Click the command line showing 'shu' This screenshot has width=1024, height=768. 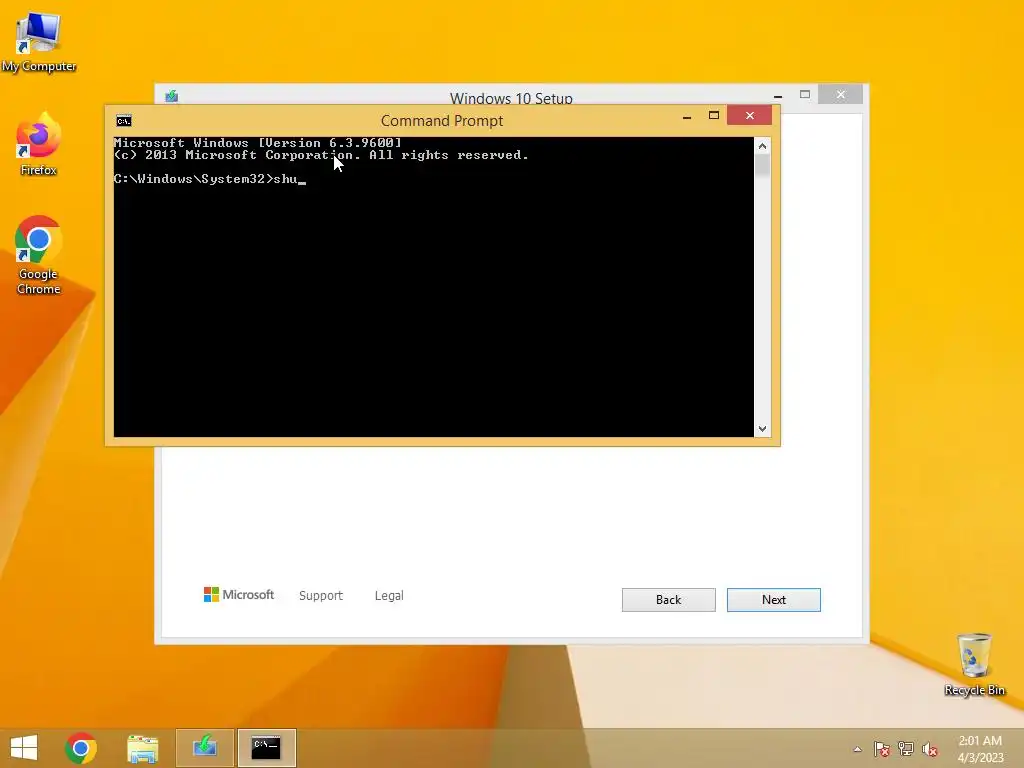pyautogui.click(x=210, y=179)
